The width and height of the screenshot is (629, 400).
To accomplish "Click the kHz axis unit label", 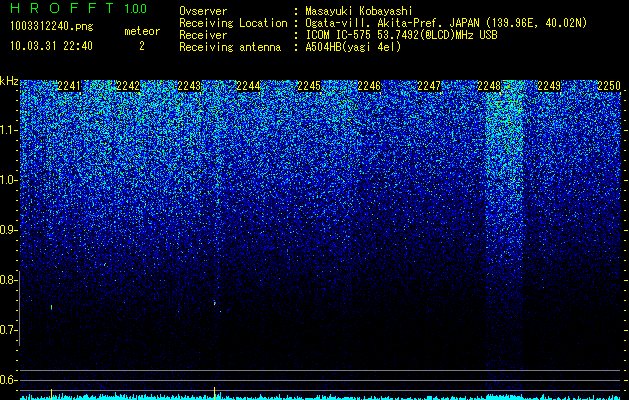I will tap(9, 81).
